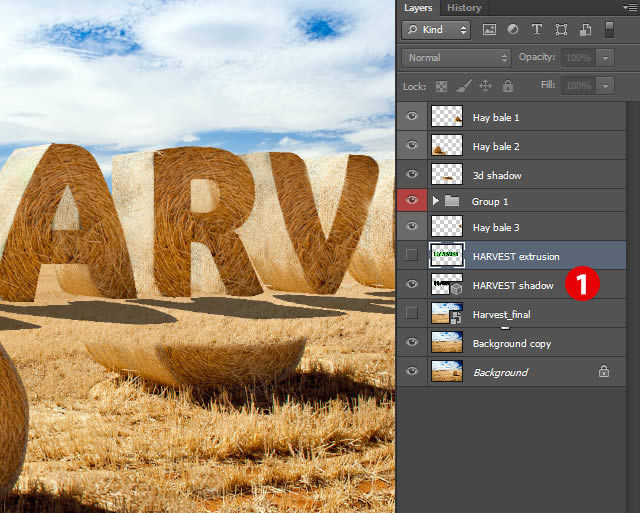This screenshot has height=513, width=640.
Task: Open the Layers panel flyout menu
Action: click(630, 7)
